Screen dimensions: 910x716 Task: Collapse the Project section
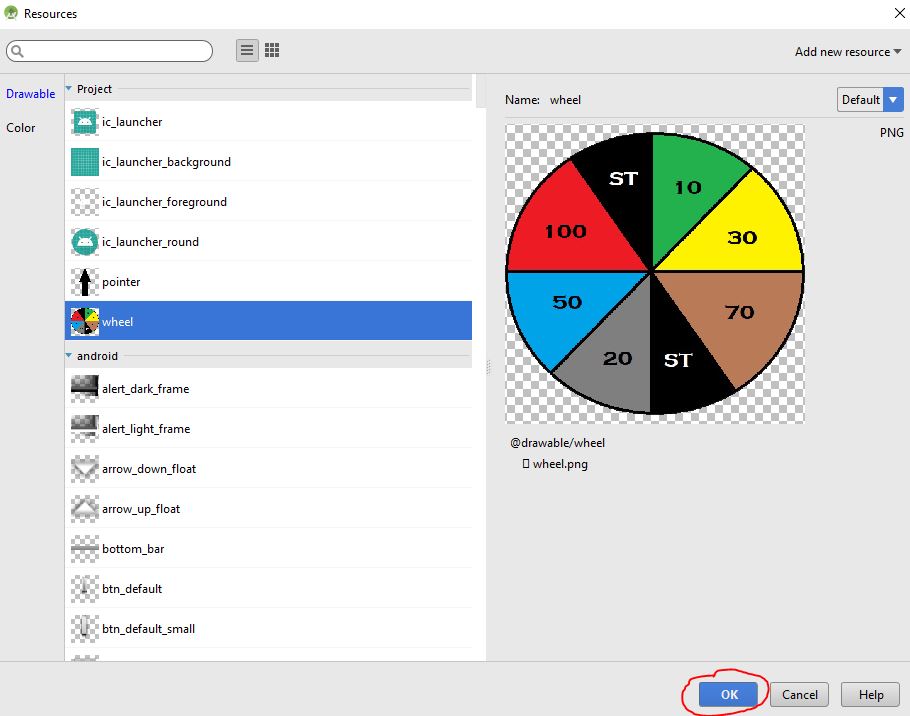click(x=68, y=89)
